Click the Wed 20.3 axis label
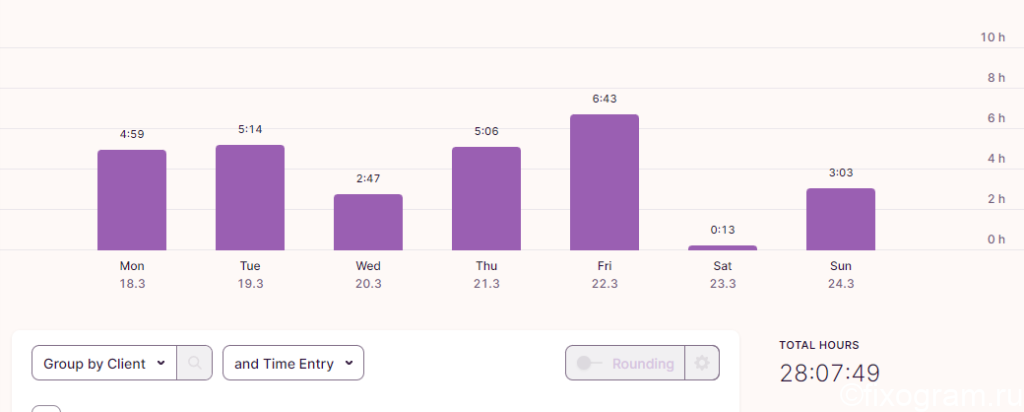The image size is (1024, 412). point(368,275)
